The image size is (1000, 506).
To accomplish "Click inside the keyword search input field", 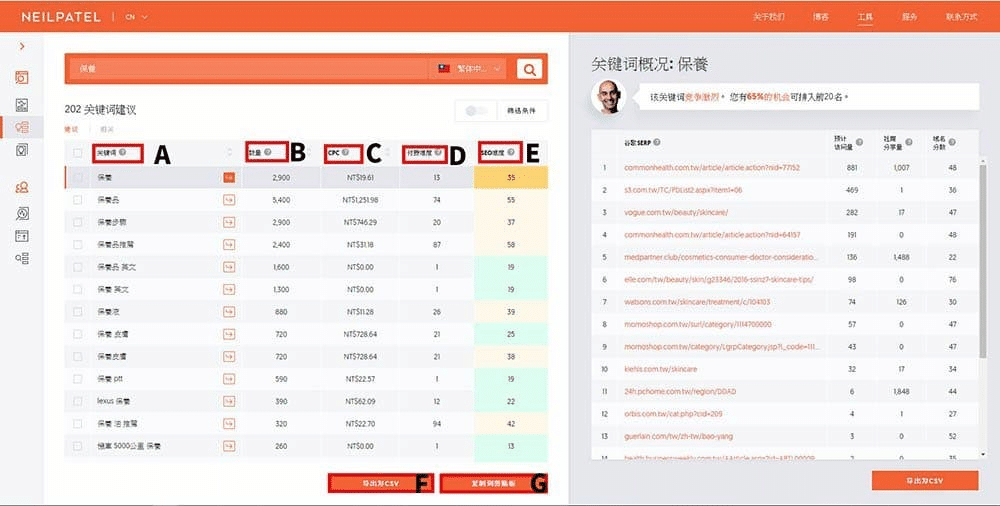I will coord(249,68).
